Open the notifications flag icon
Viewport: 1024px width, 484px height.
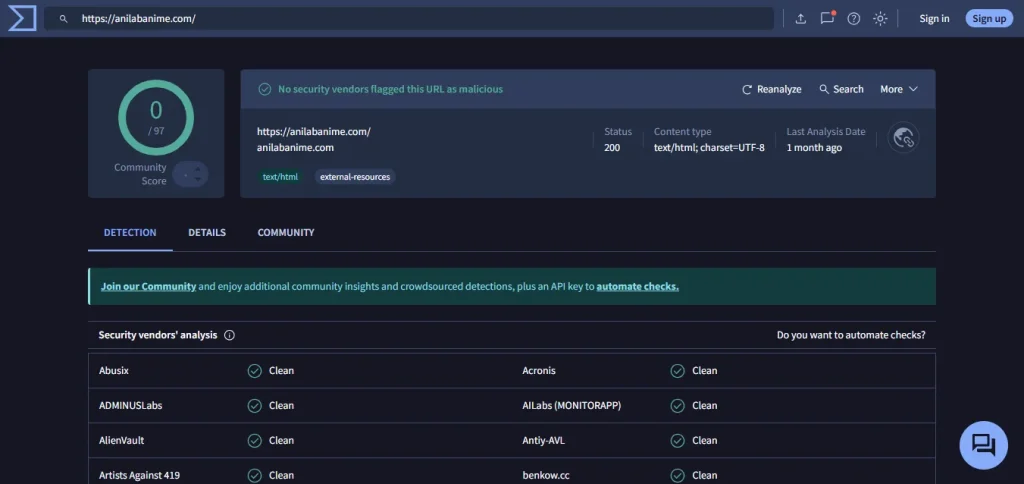(827, 18)
